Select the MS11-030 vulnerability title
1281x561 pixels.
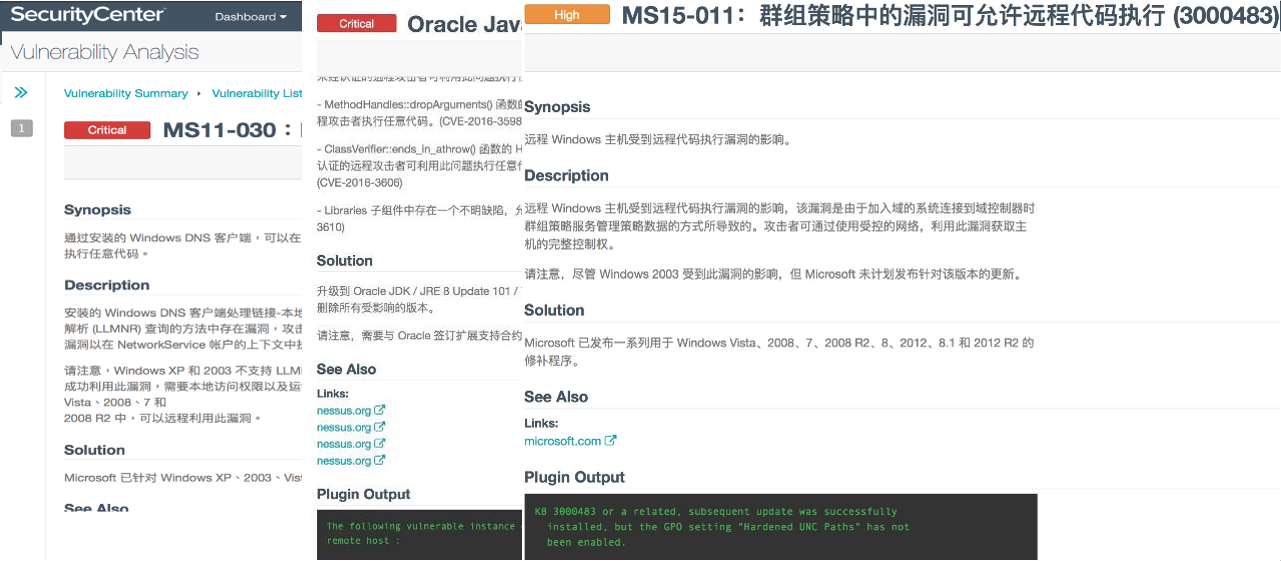pos(232,130)
